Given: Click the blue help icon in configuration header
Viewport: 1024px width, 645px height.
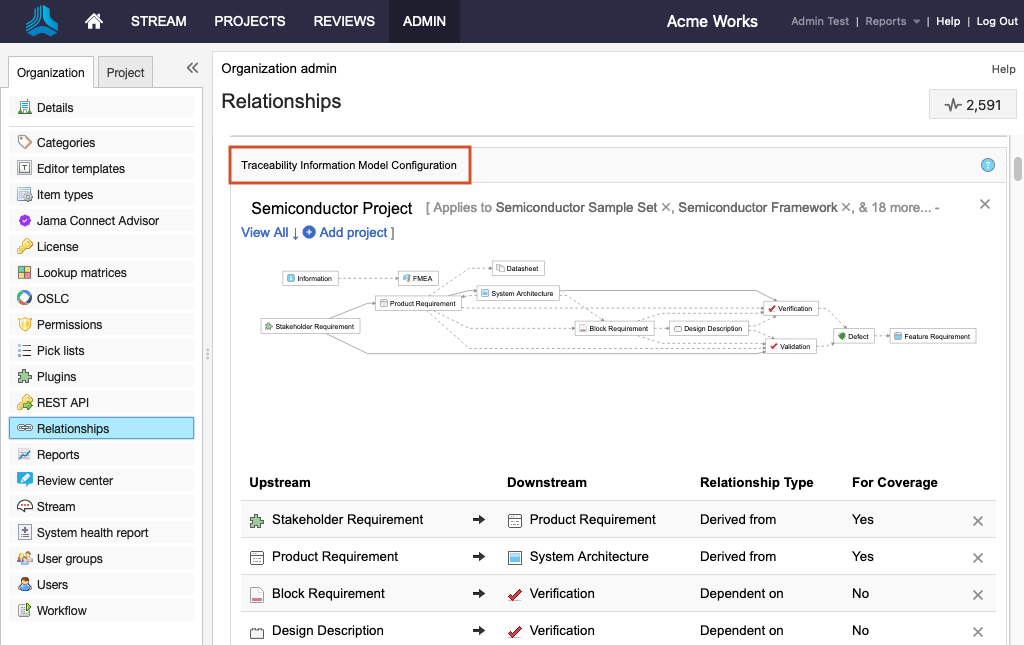Looking at the screenshot, I should 987,165.
